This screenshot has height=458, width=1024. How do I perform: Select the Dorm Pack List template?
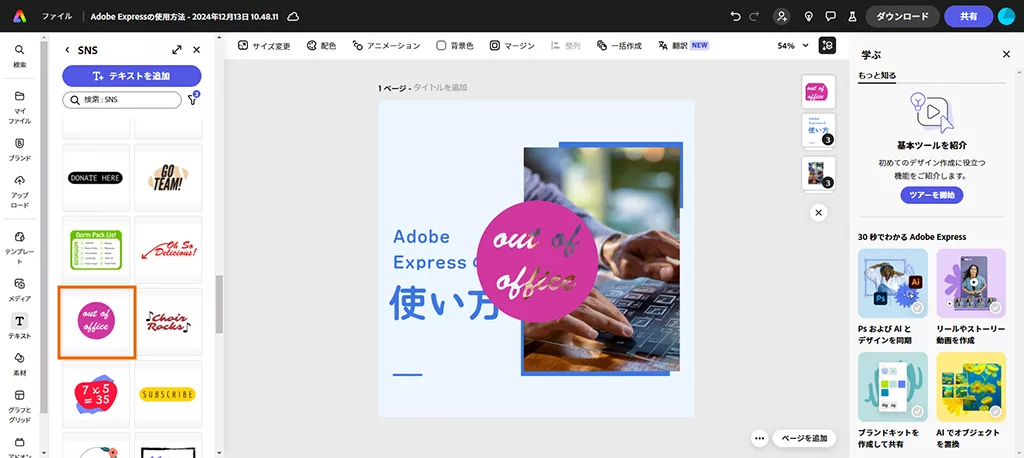click(96, 250)
